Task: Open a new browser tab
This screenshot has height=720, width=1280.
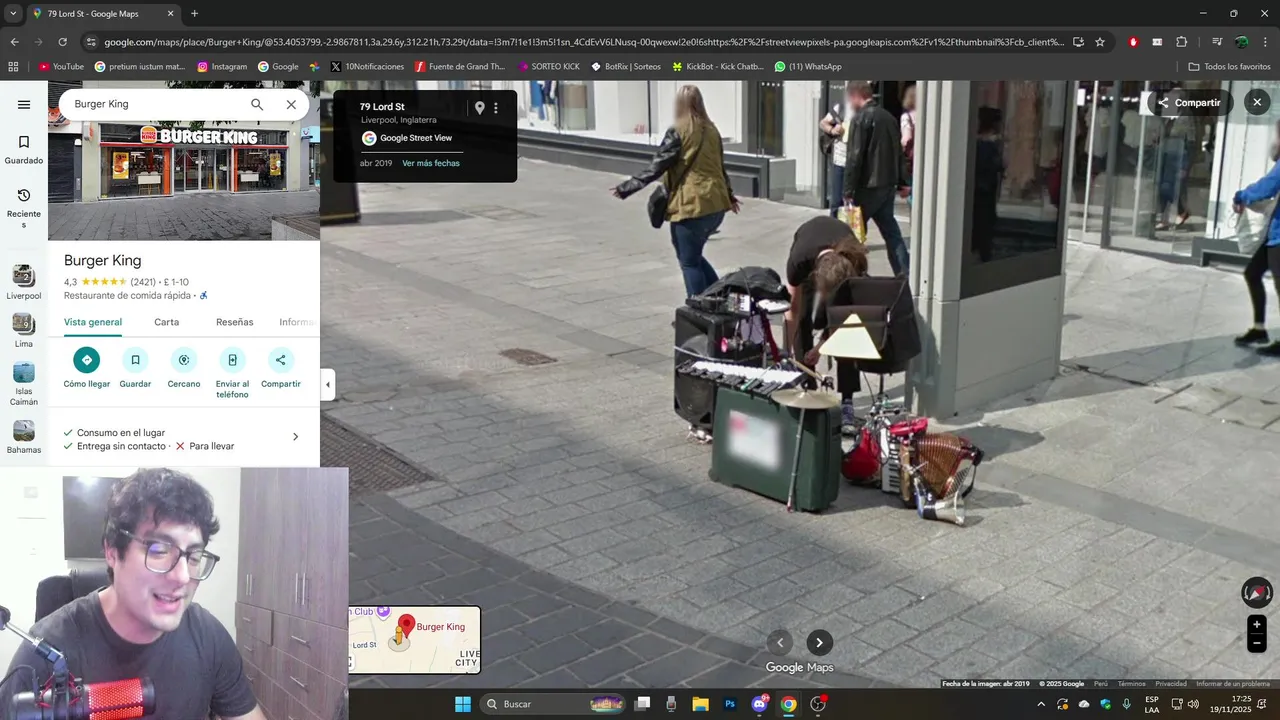Action: [194, 14]
